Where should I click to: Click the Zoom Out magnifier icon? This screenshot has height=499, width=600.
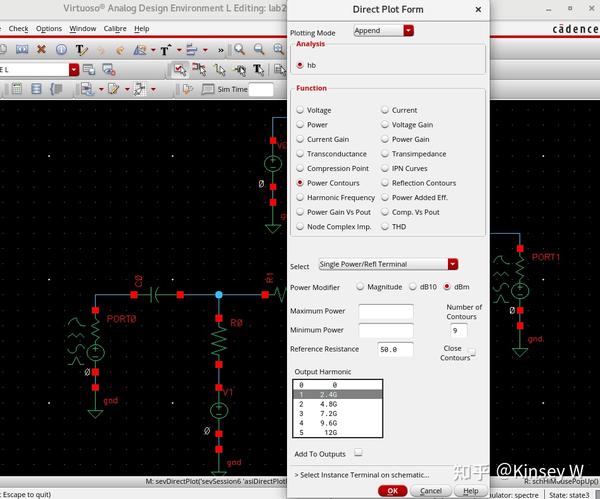259,49
